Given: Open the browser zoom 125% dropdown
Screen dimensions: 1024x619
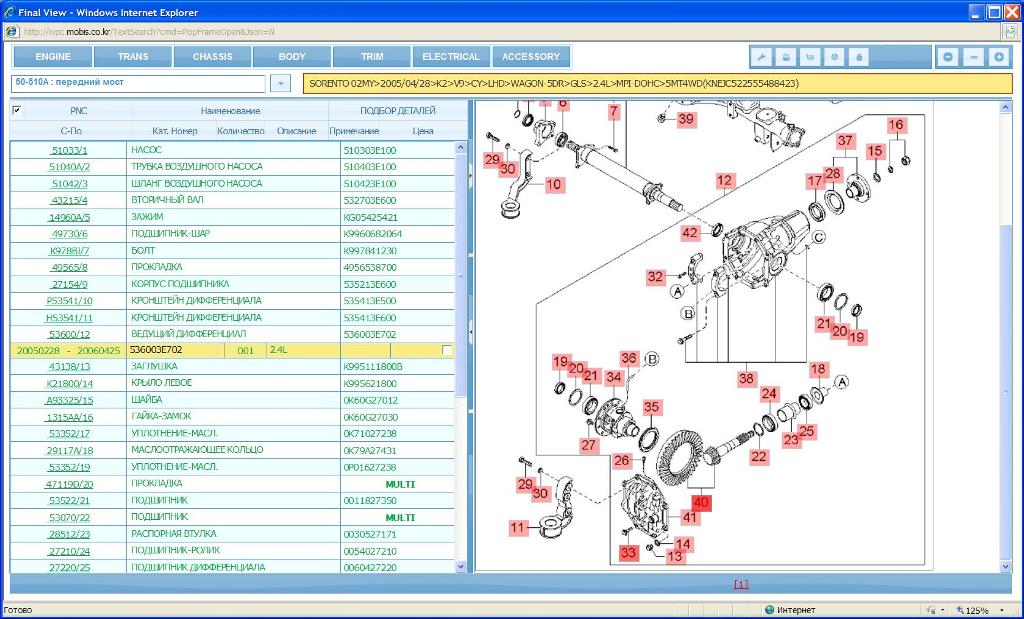Looking at the screenshot, I should tap(983, 610).
